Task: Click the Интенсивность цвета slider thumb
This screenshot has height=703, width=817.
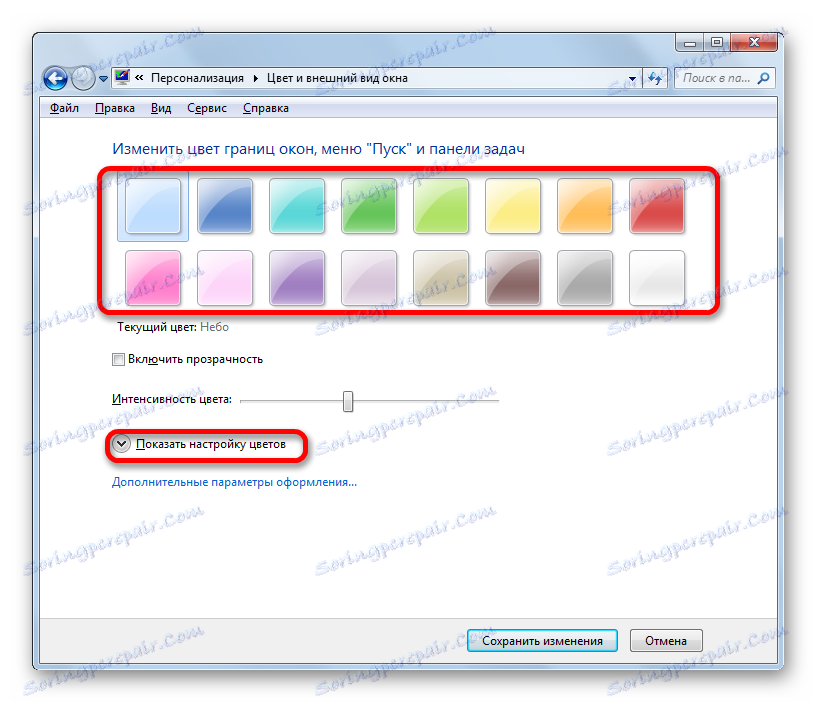Action: coord(348,401)
